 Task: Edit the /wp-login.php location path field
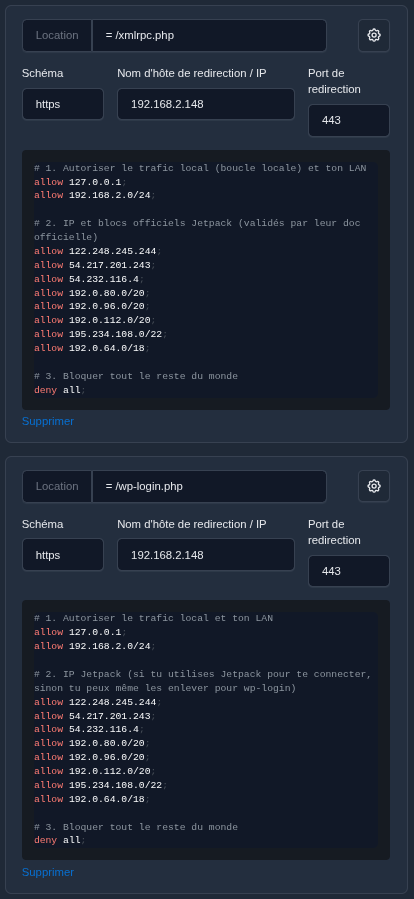pos(209,486)
